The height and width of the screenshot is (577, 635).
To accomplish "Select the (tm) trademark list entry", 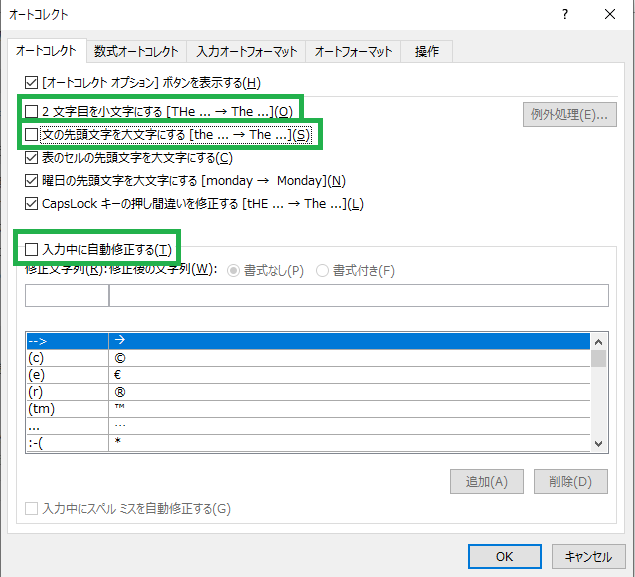I will click(x=308, y=409).
